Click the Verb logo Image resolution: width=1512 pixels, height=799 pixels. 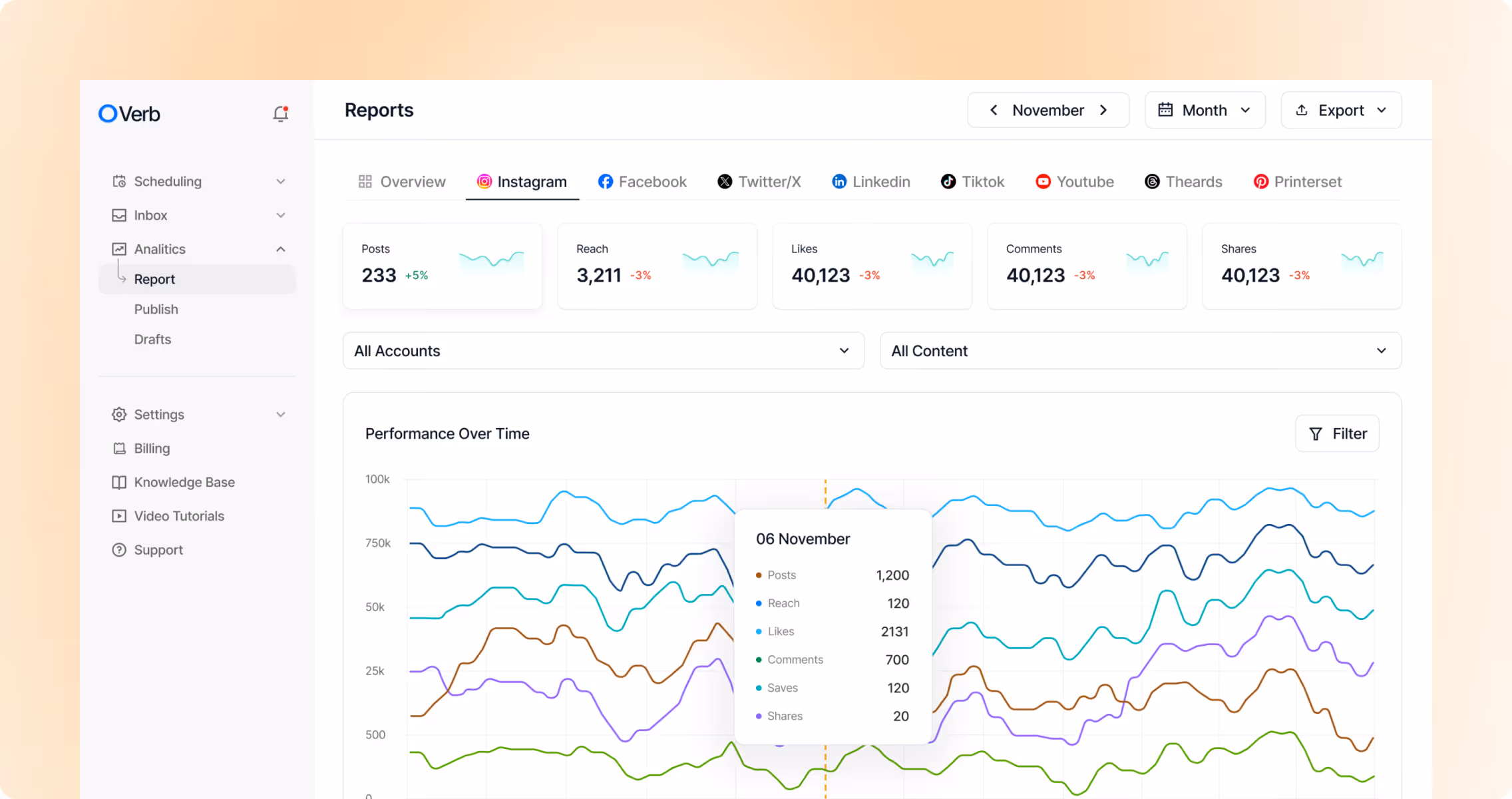tap(129, 114)
